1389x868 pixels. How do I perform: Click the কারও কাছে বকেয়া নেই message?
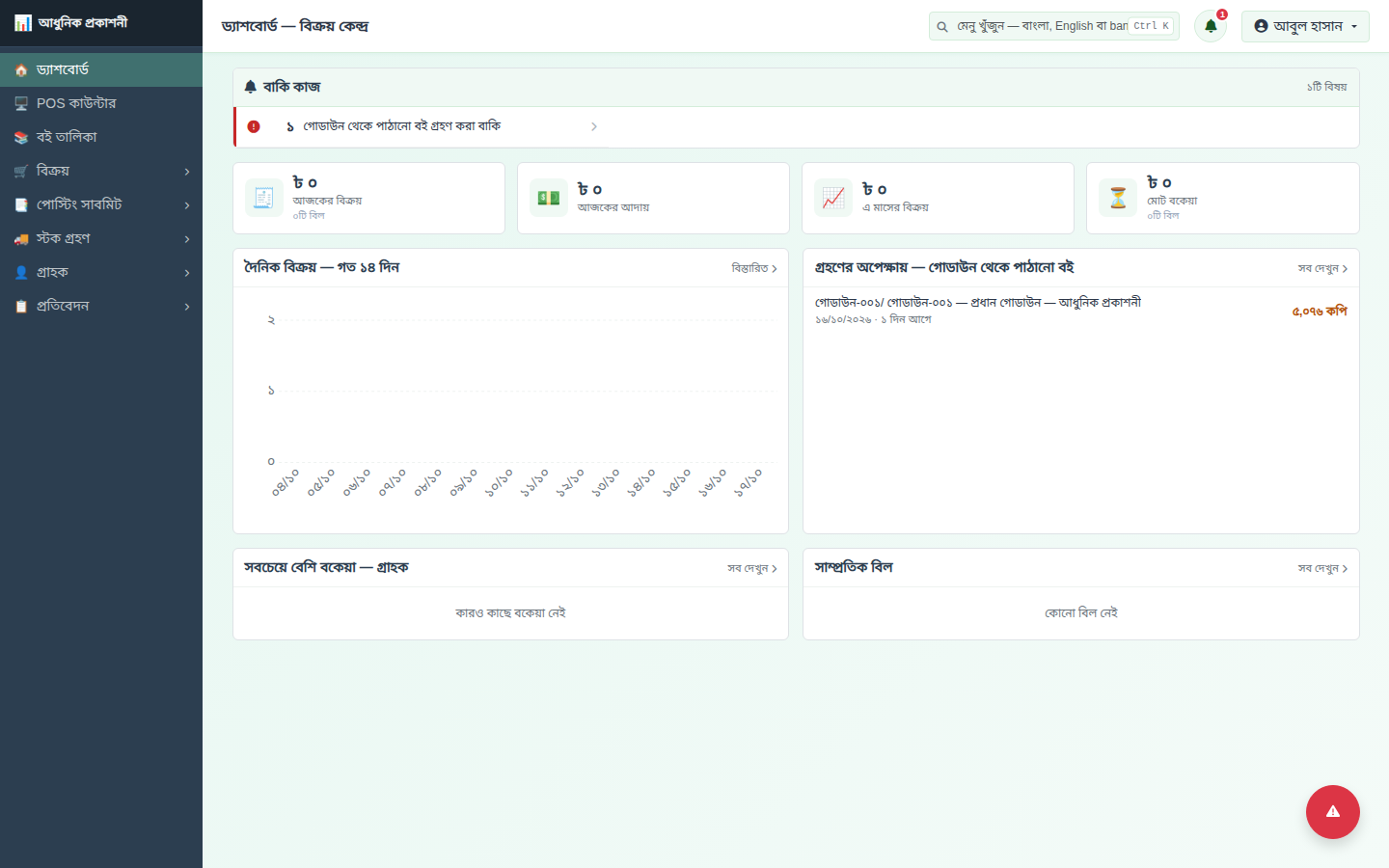pos(510,612)
